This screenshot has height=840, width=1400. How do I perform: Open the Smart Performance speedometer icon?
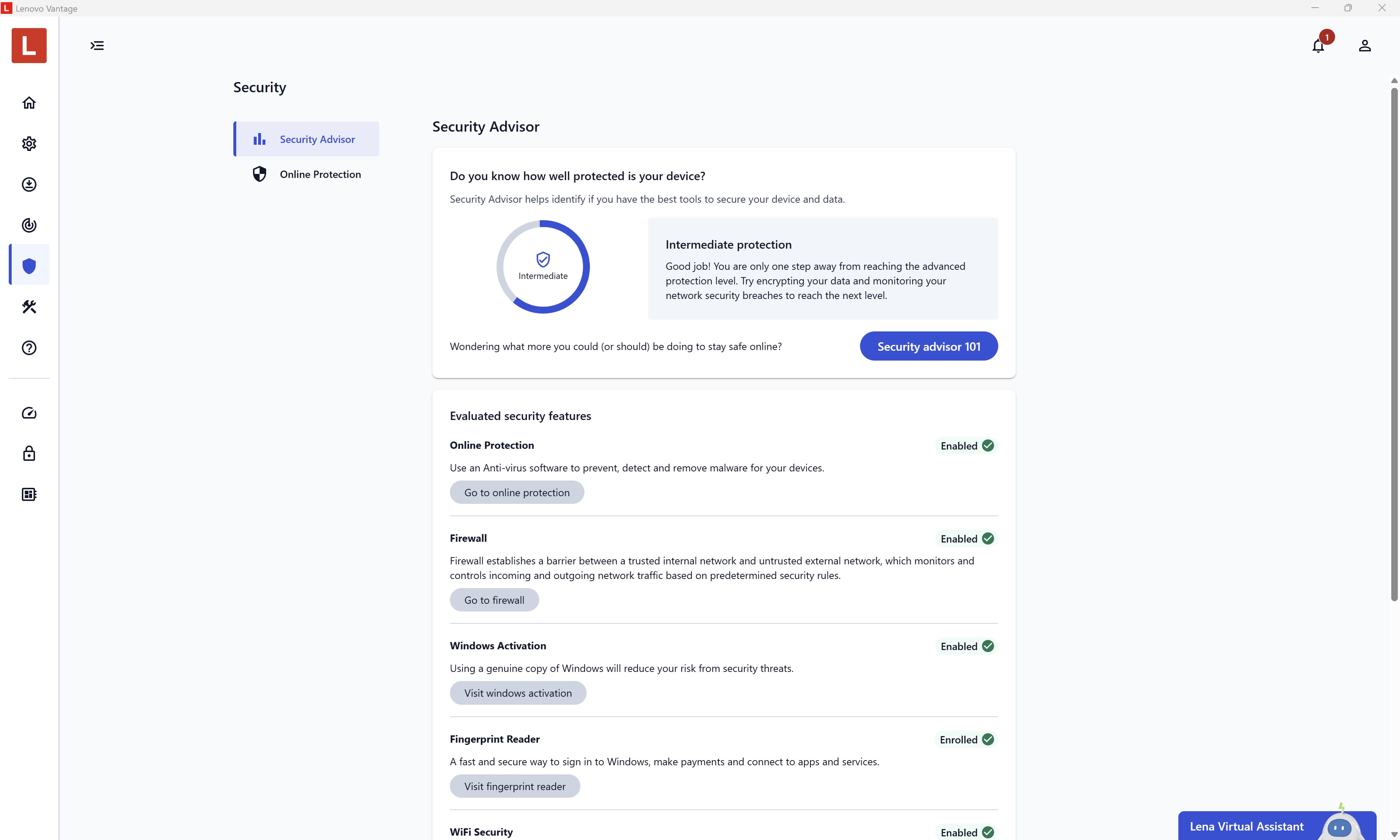(29, 413)
